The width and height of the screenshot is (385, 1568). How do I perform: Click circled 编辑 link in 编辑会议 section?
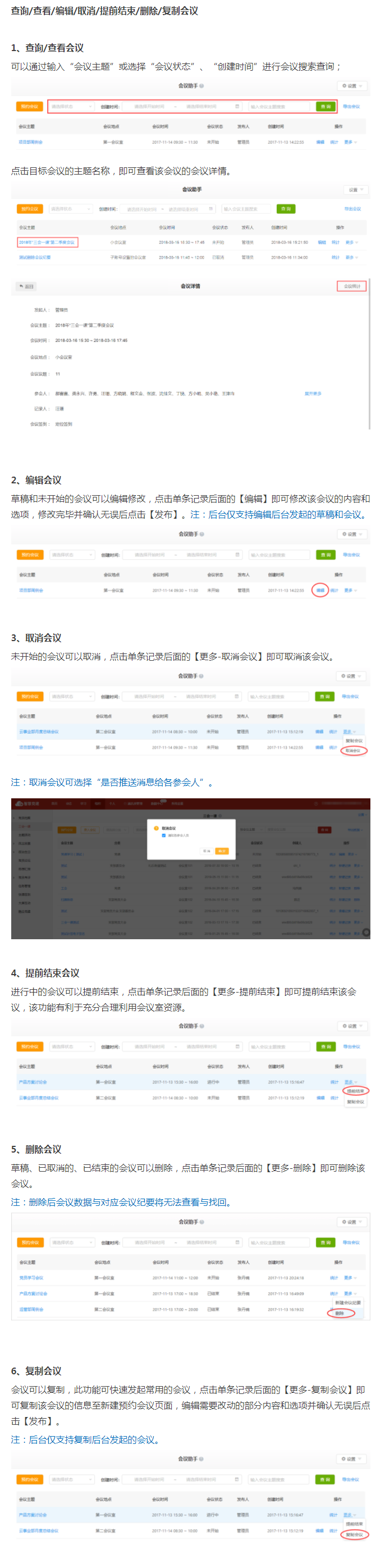click(320, 591)
